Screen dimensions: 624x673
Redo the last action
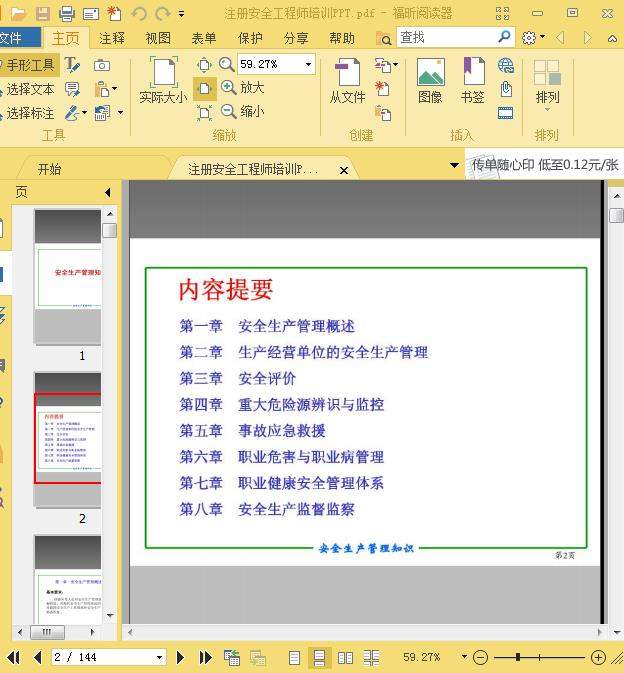(x=163, y=14)
